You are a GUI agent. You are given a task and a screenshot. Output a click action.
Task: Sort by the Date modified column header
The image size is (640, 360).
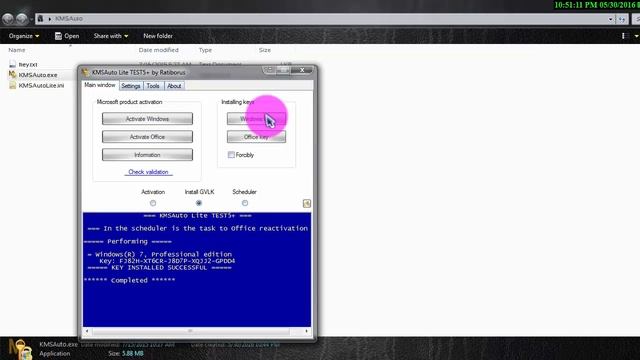(158, 50)
